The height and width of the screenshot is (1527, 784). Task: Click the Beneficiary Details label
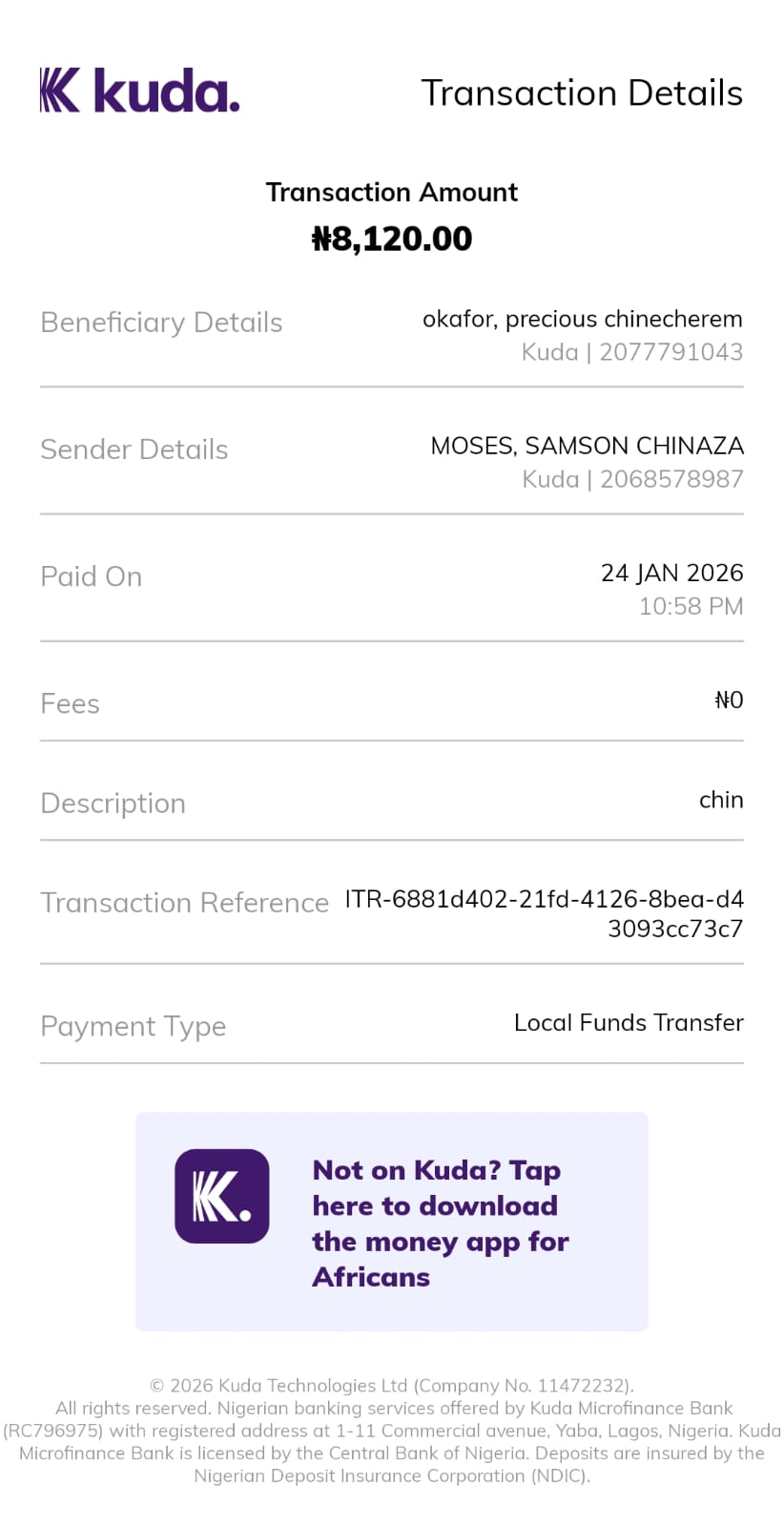point(161,323)
